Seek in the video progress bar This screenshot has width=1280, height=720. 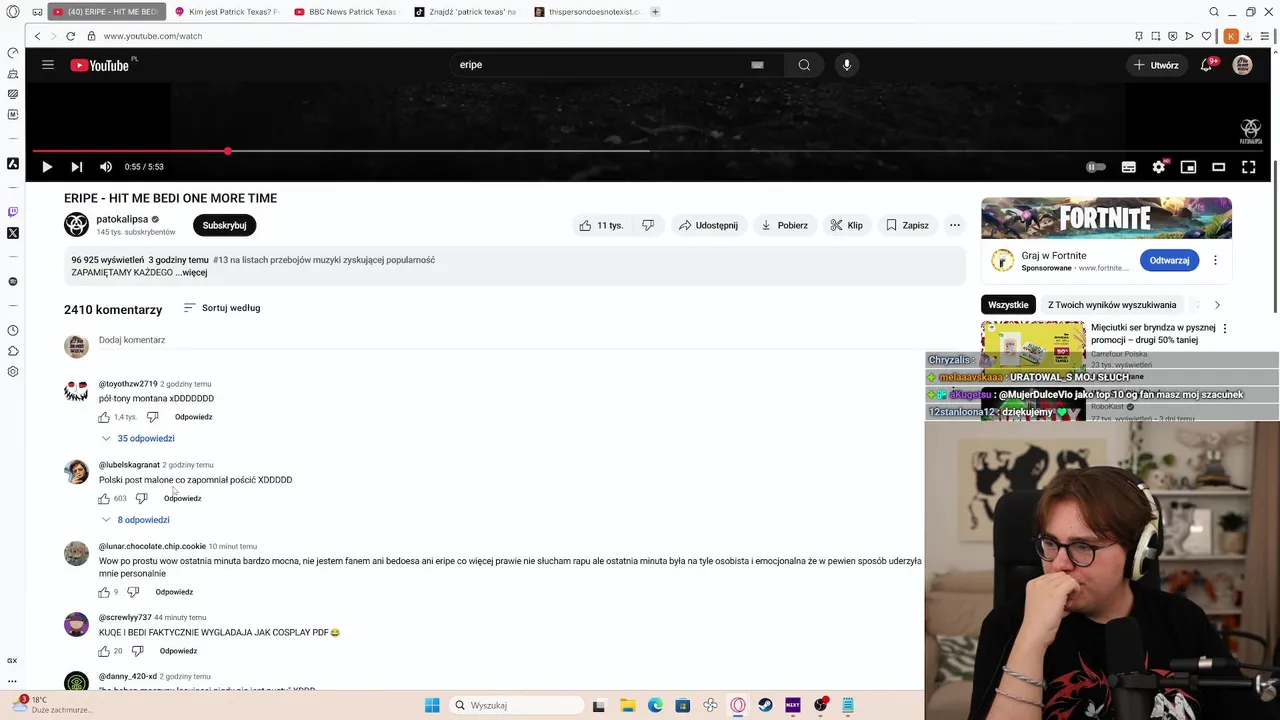[650, 151]
